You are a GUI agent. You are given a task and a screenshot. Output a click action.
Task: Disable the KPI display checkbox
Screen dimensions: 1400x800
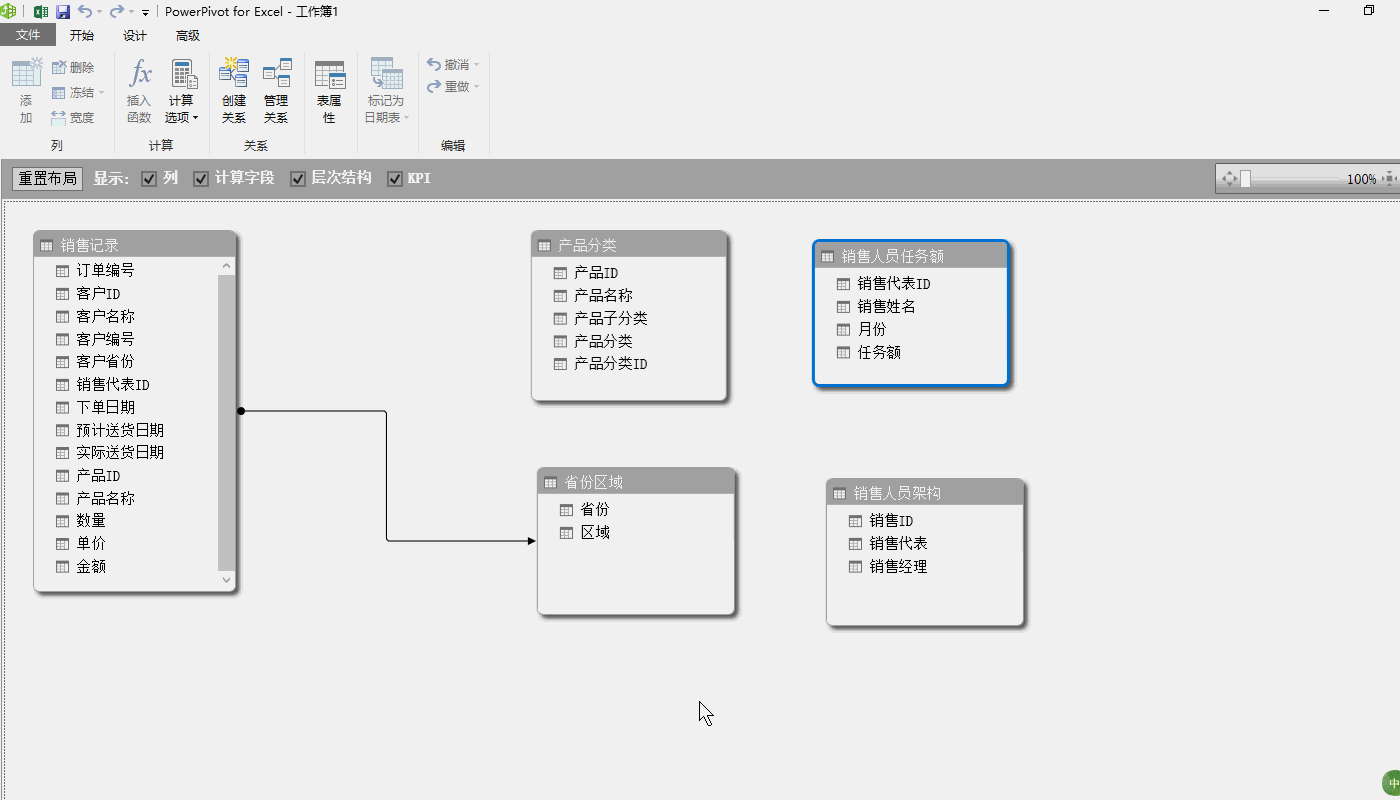click(395, 179)
